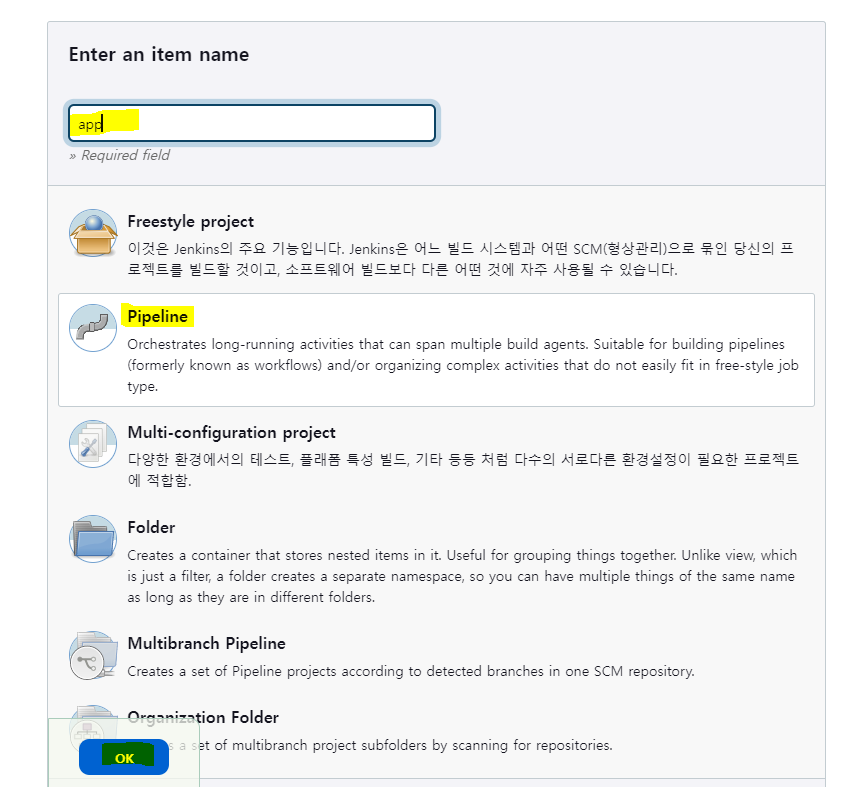Focus the item name input field
This screenshot has height=787, width=846.
tap(252, 124)
